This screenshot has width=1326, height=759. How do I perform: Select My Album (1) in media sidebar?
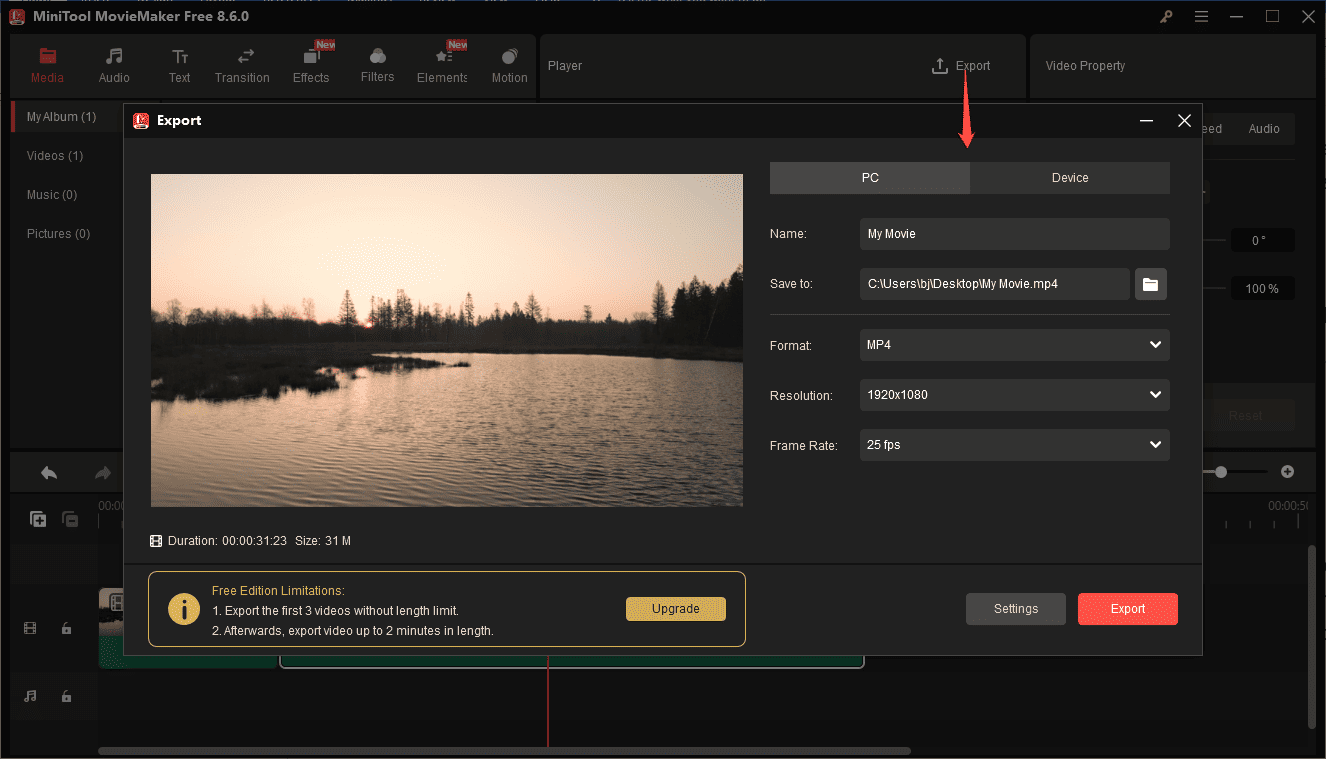click(61, 117)
